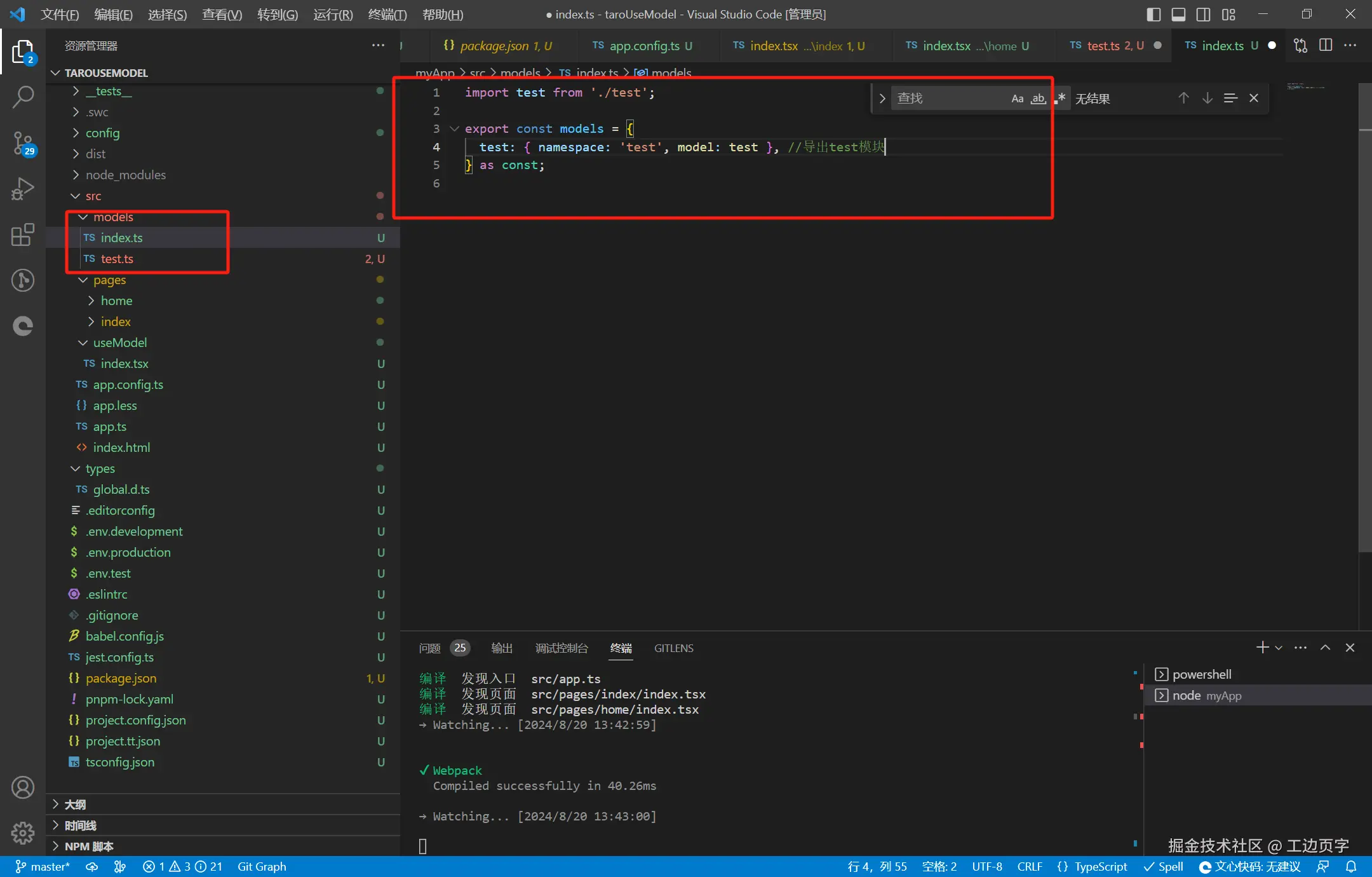Click the editor vertical scrollbar
1372x877 pixels.
pos(1365,318)
